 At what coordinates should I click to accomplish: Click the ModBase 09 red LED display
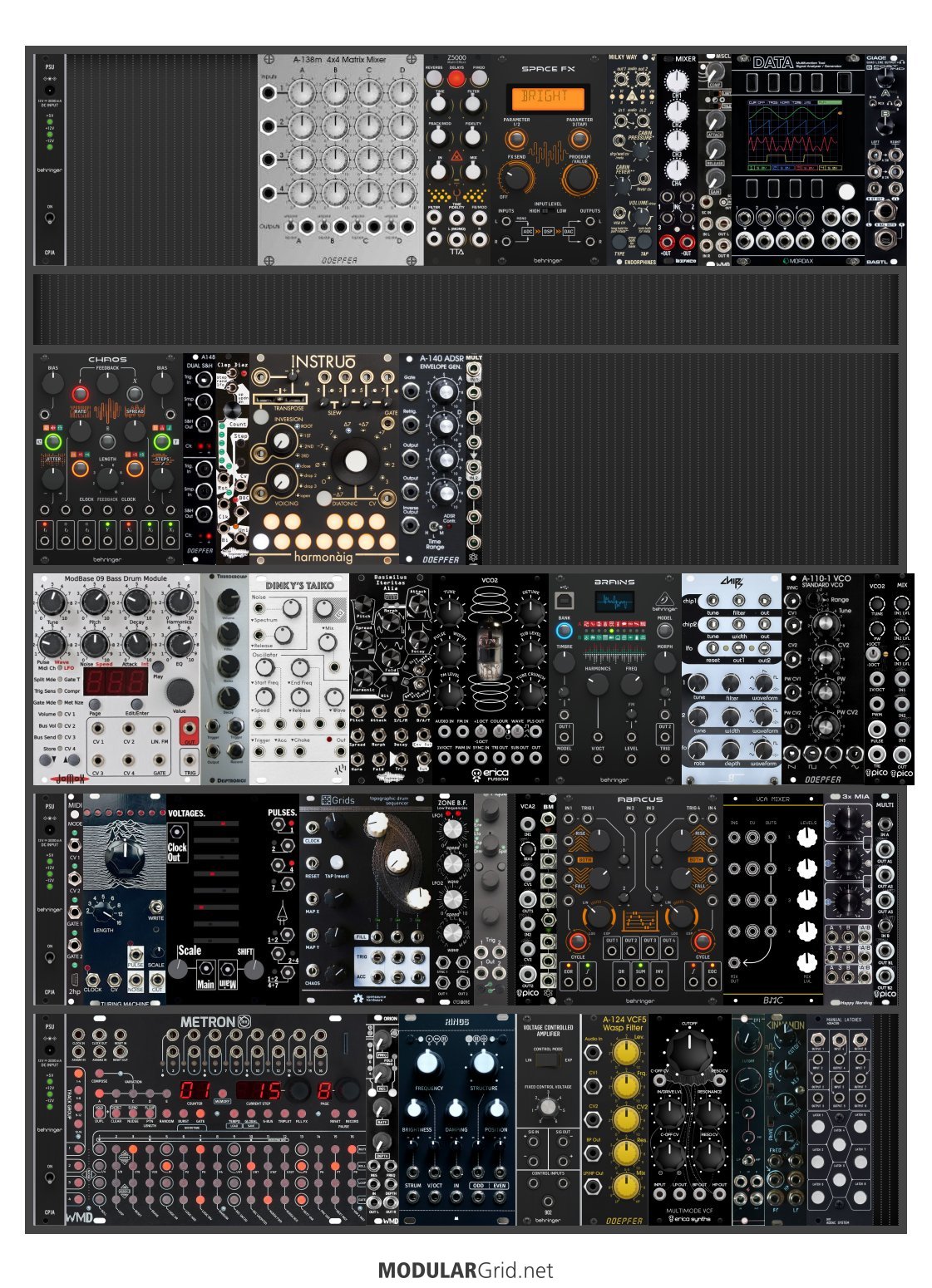point(116,683)
